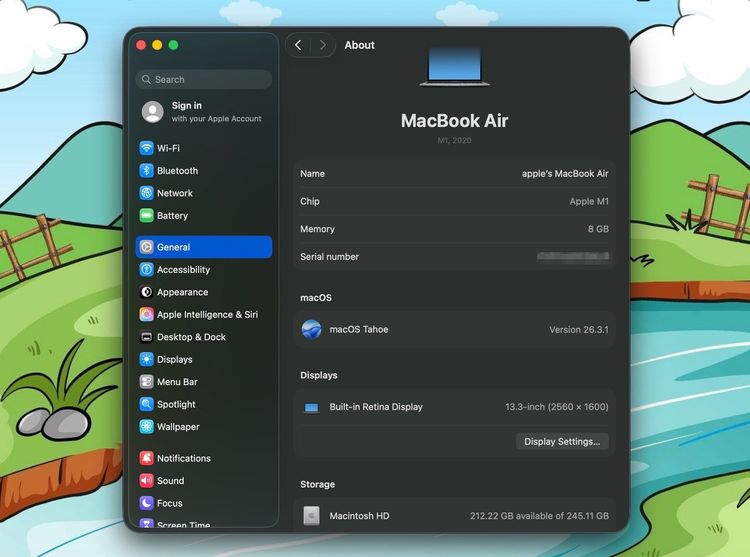
Task: Click the Apple Account avatar icon
Action: coord(153,111)
